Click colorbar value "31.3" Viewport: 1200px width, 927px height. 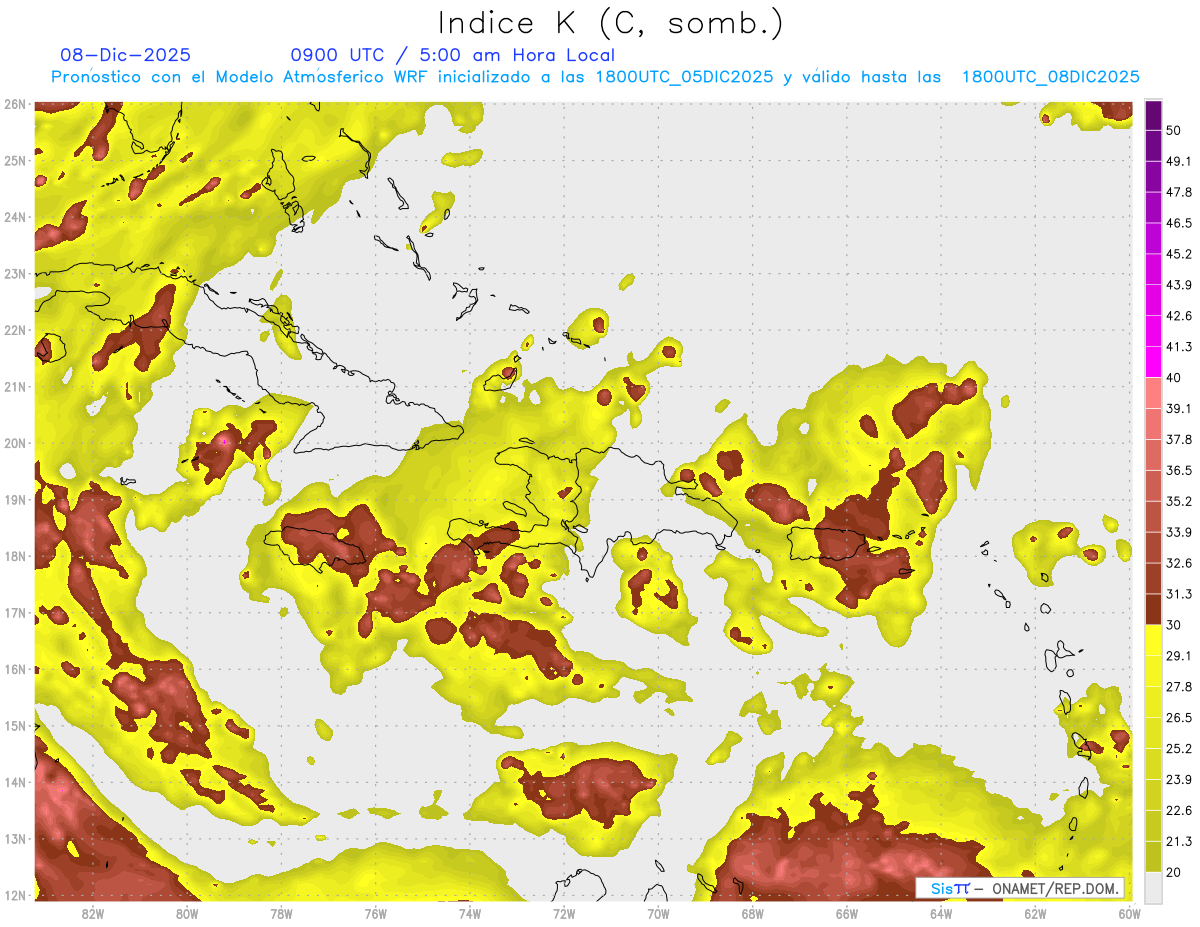pos(1178,594)
